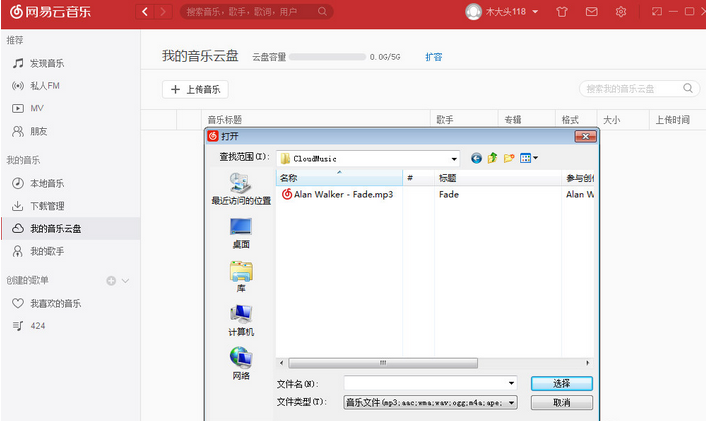Sort files by 标题 column
Image resolution: width=706 pixels, height=421 pixels.
(498, 178)
